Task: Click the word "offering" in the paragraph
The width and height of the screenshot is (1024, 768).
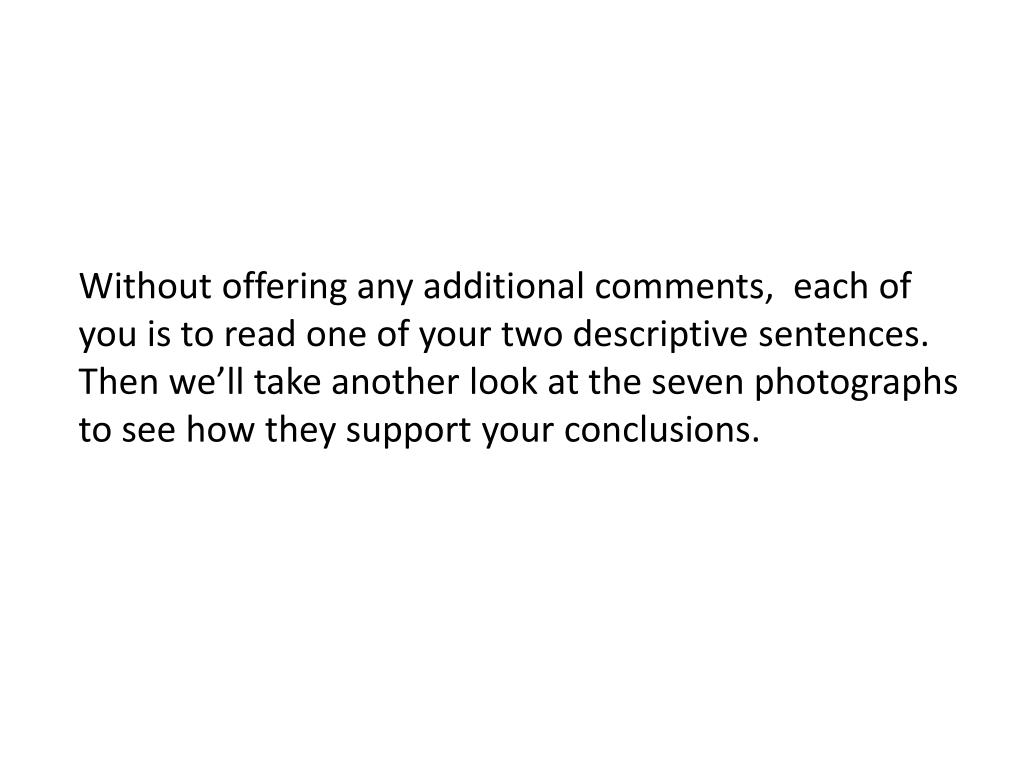Action: point(284,288)
